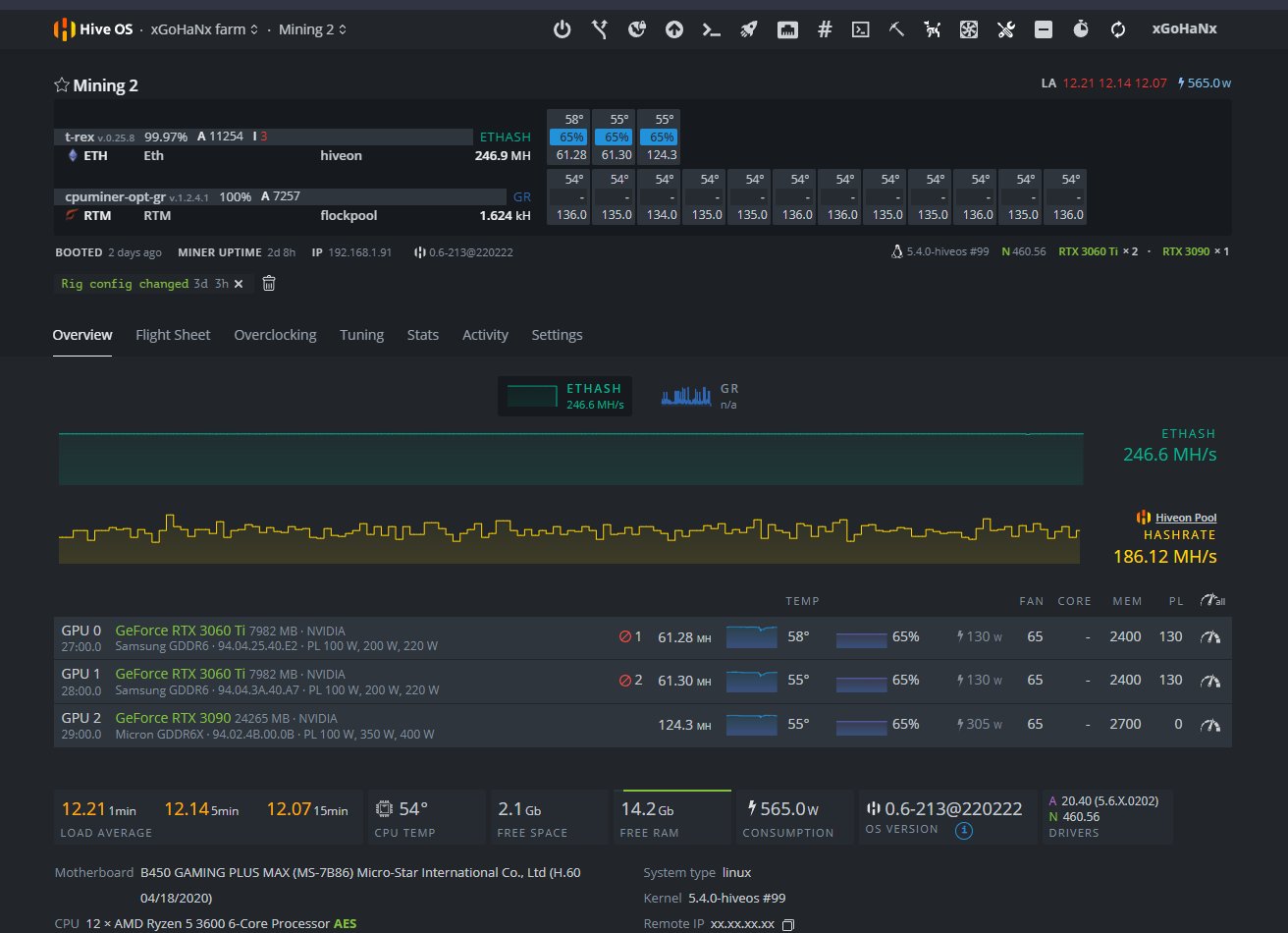Open the xGoHaNx user account menu
The height and width of the screenshot is (933, 1288).
(1184, 29)
